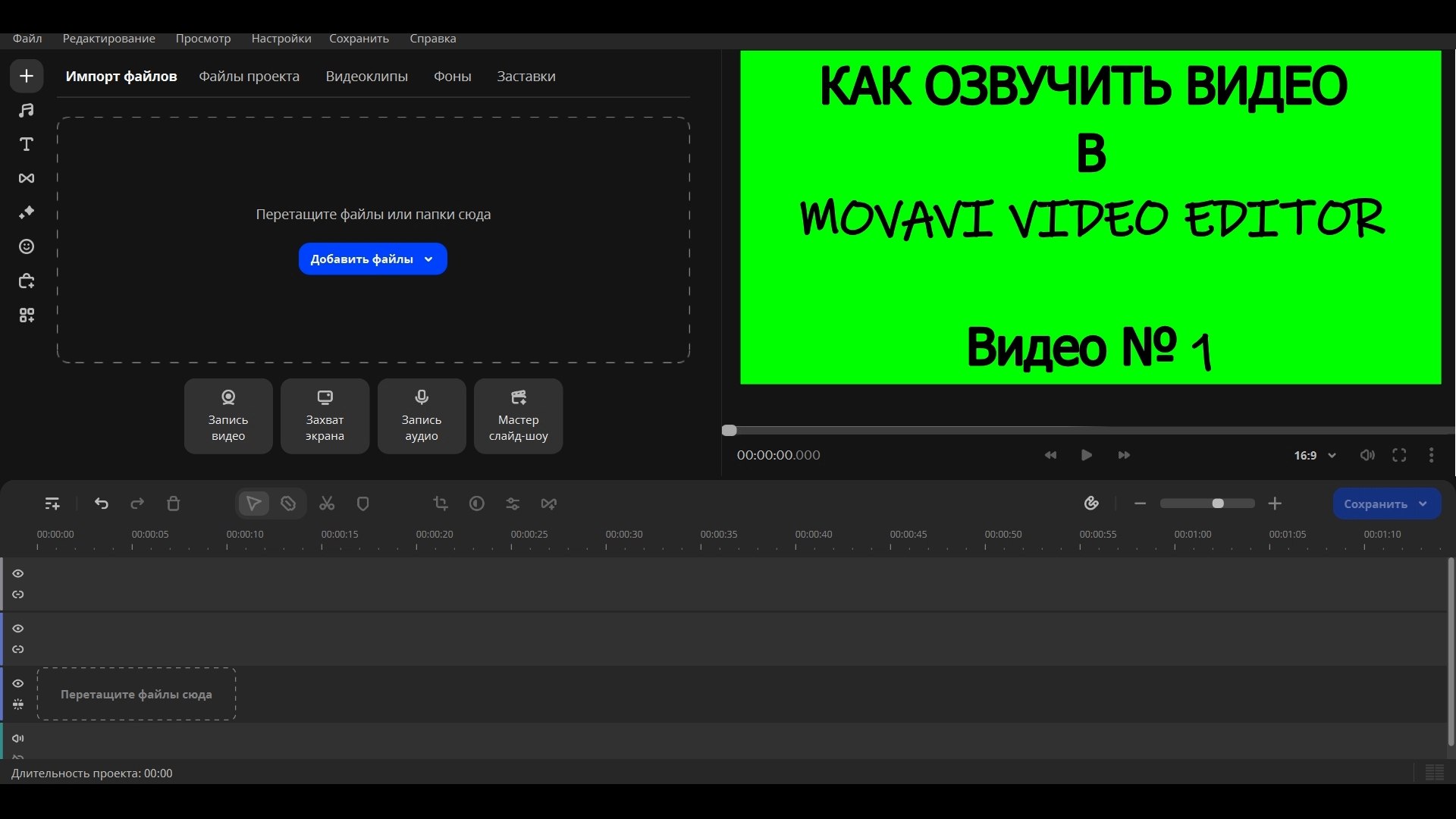Open the Sounds (music note) sidebar section
This screenshot has width=1456, height=819.
tap(27, 111)
